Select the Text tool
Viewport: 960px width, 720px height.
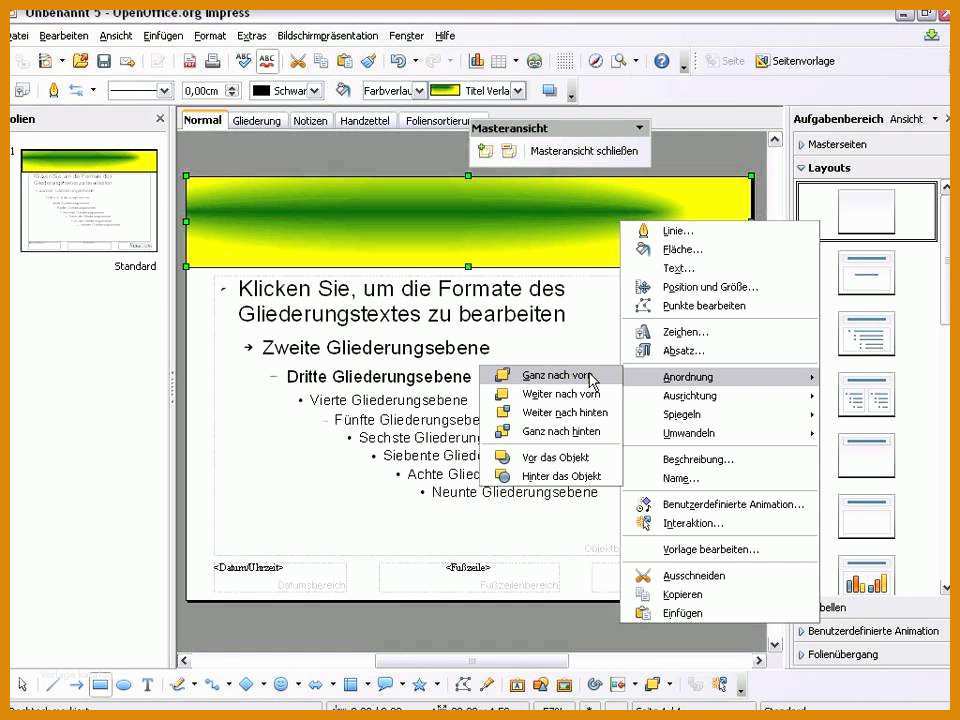coord(147,684)
